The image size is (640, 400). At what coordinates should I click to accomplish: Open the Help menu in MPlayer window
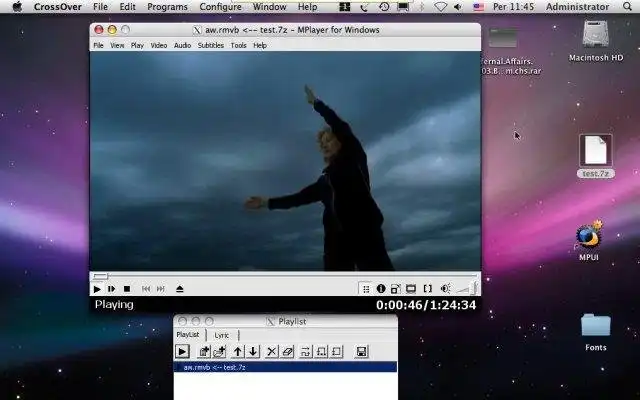pyautogui.click(x=260, y=45)
